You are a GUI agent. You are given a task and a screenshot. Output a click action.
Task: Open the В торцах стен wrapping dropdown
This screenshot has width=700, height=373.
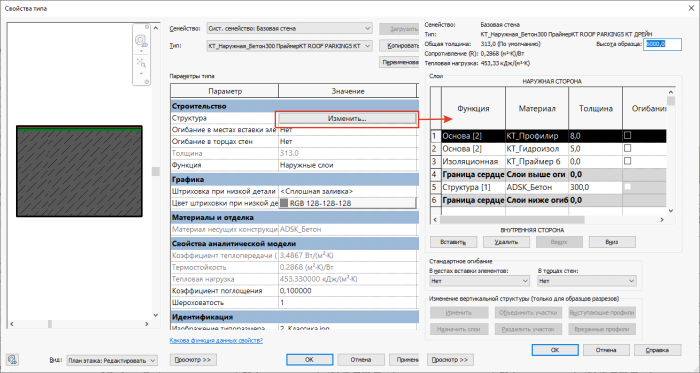(587, 281)
